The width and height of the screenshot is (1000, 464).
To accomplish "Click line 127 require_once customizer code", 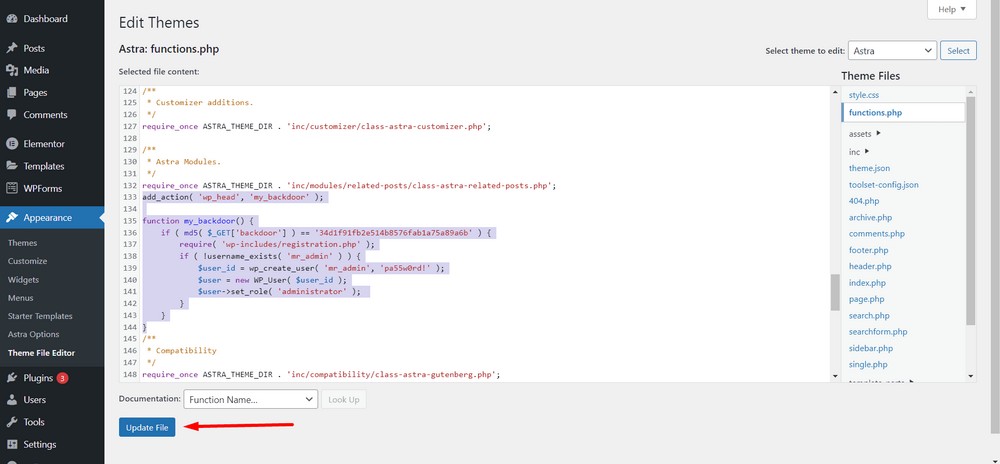I will pos(317,127).
